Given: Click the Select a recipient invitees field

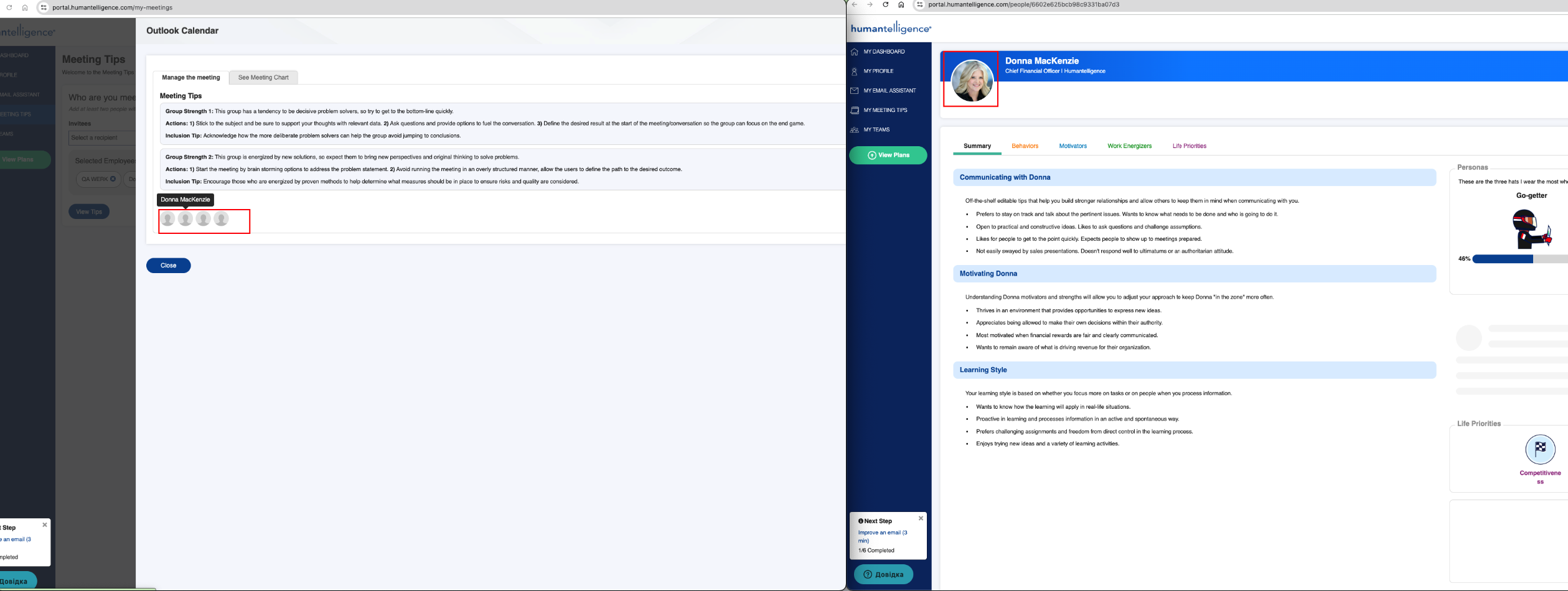Looking at the screenshot, I should coord(102,138).
